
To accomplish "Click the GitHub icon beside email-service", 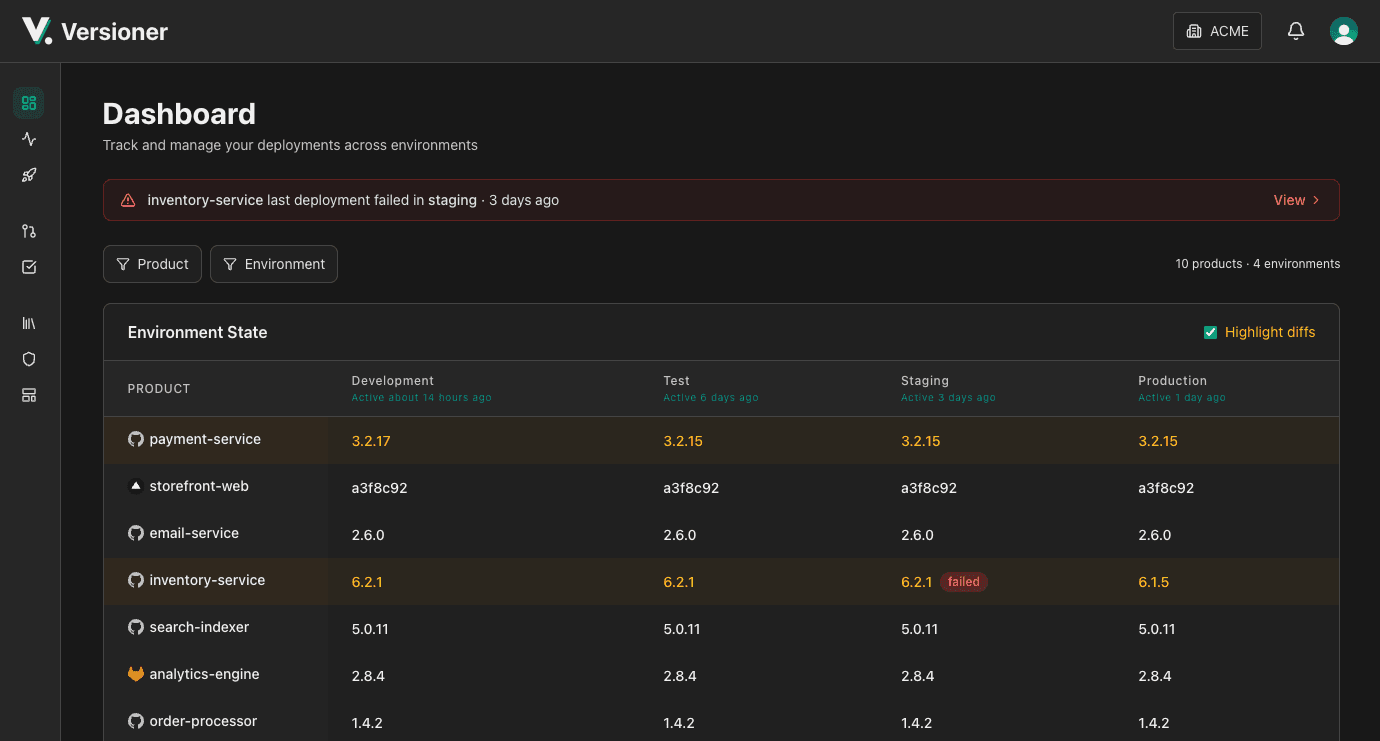I will pos(136,533).
